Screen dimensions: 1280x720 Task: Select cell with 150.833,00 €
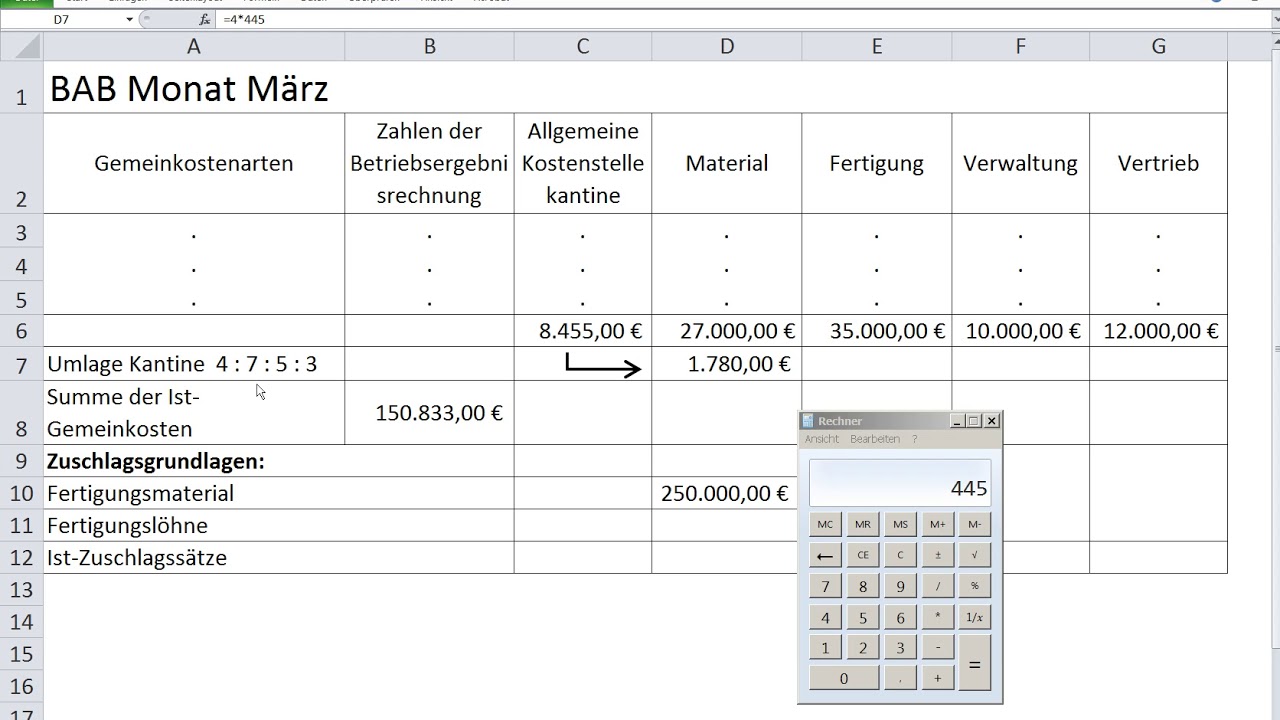429,412
